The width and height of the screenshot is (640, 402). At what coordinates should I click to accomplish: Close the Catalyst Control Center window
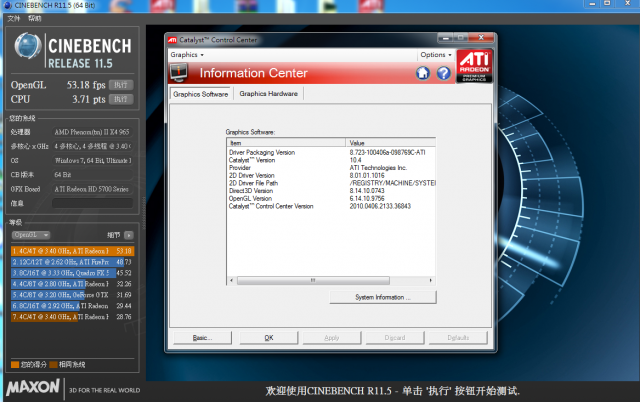[481, 38]
